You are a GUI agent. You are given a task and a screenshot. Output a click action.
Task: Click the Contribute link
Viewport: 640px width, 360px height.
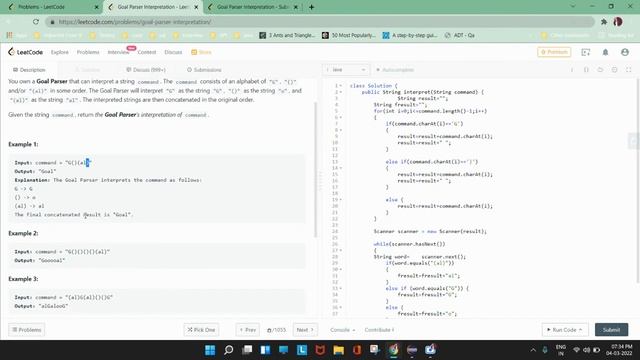tap(379, 330)
